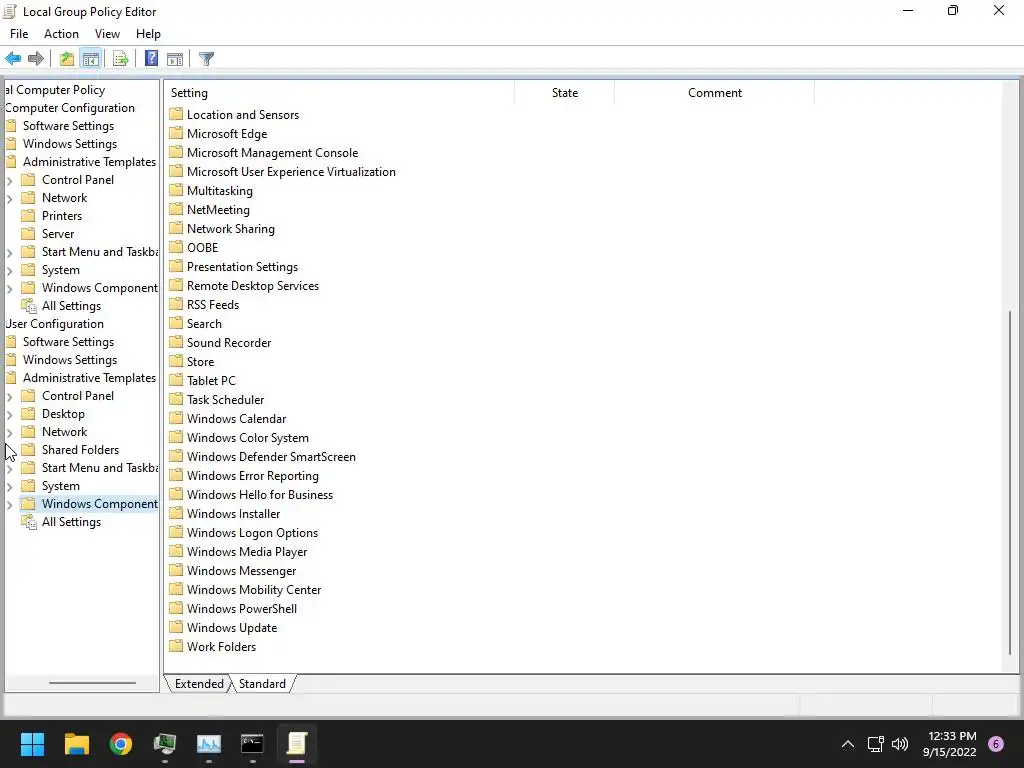
Task: Click the tree pane horizontal scrollbar
Action: pyautogui.click(x=92, y=683)
